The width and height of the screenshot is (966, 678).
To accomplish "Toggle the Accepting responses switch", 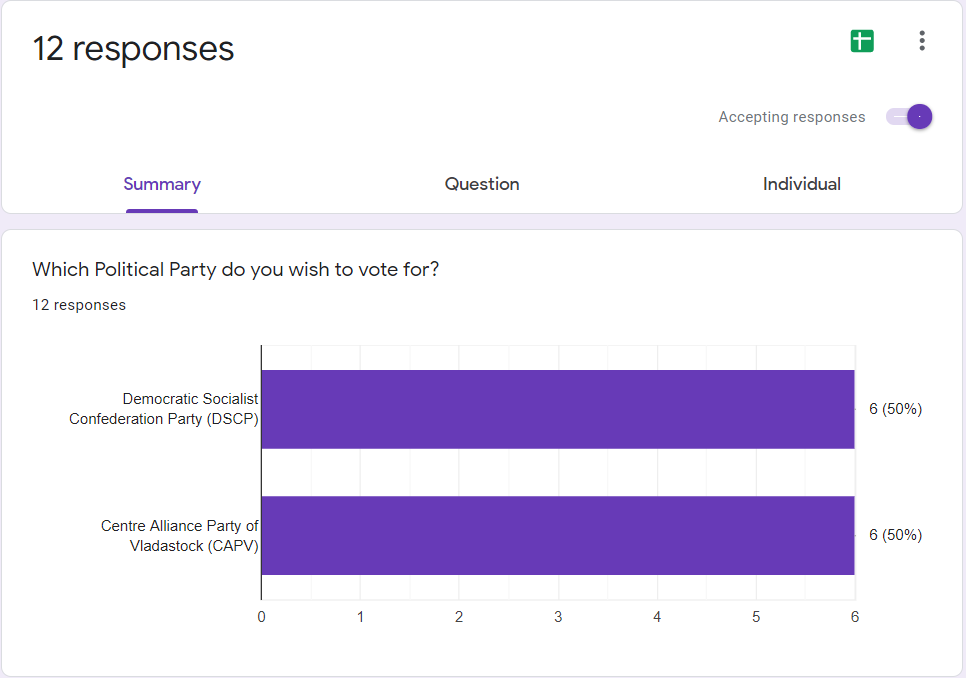I will [x=909, y=117].
